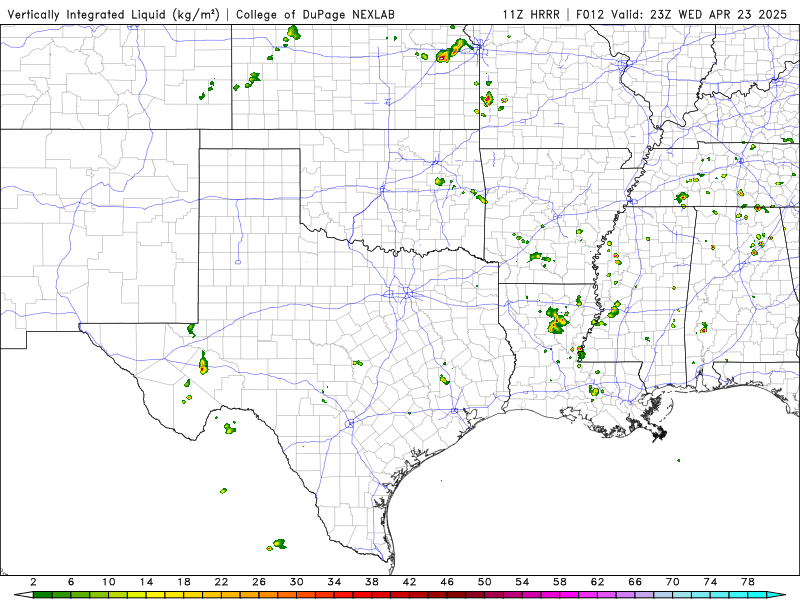Click the colorbar label "22"
800x600 pixels.
click(221, 582)
